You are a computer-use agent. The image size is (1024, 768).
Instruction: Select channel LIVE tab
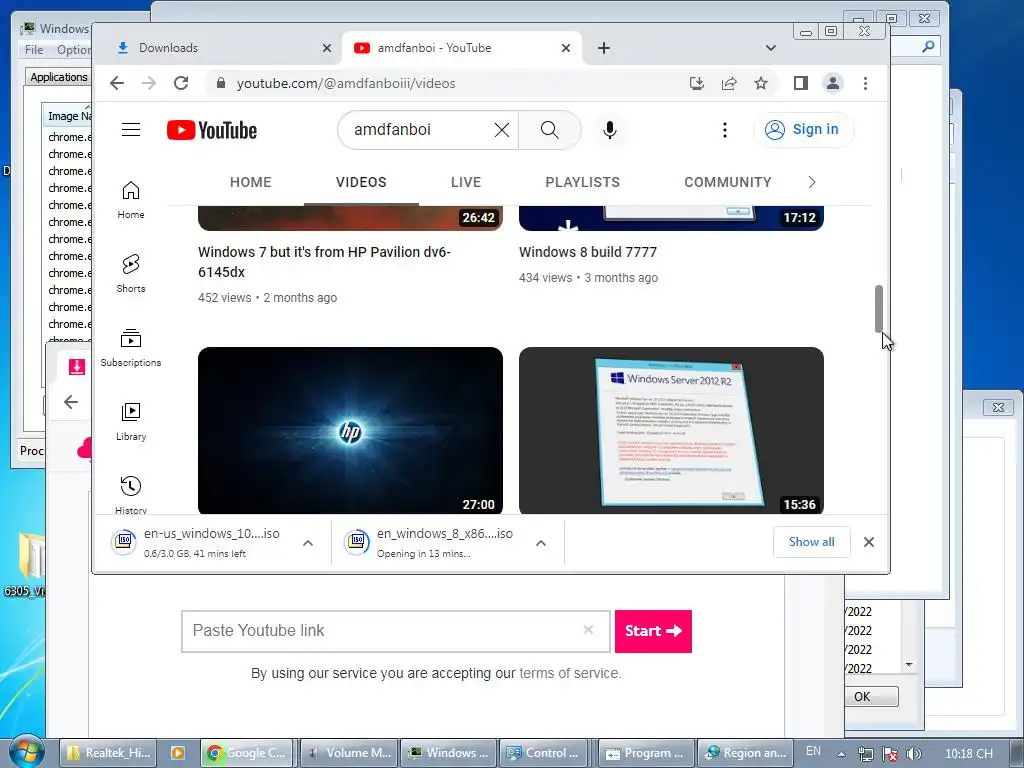(466, 182)
